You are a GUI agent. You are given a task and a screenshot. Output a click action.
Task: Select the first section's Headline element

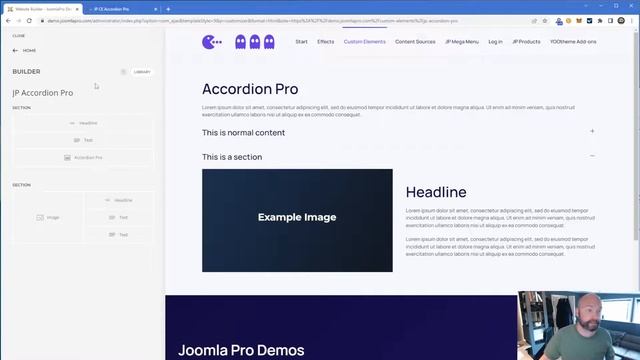pos(83,123)
